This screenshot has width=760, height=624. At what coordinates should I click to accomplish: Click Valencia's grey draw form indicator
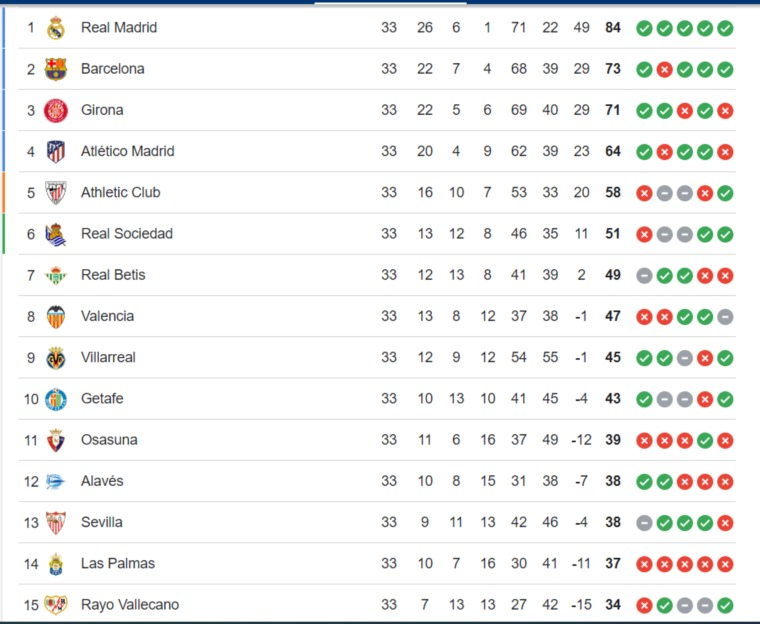click(725, 317)
